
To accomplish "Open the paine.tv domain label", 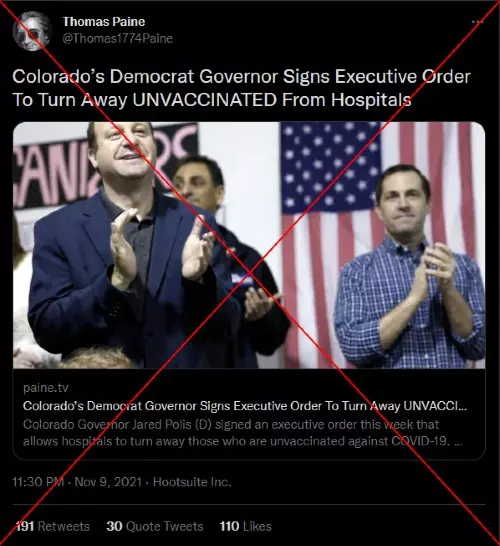I will 46,388.
